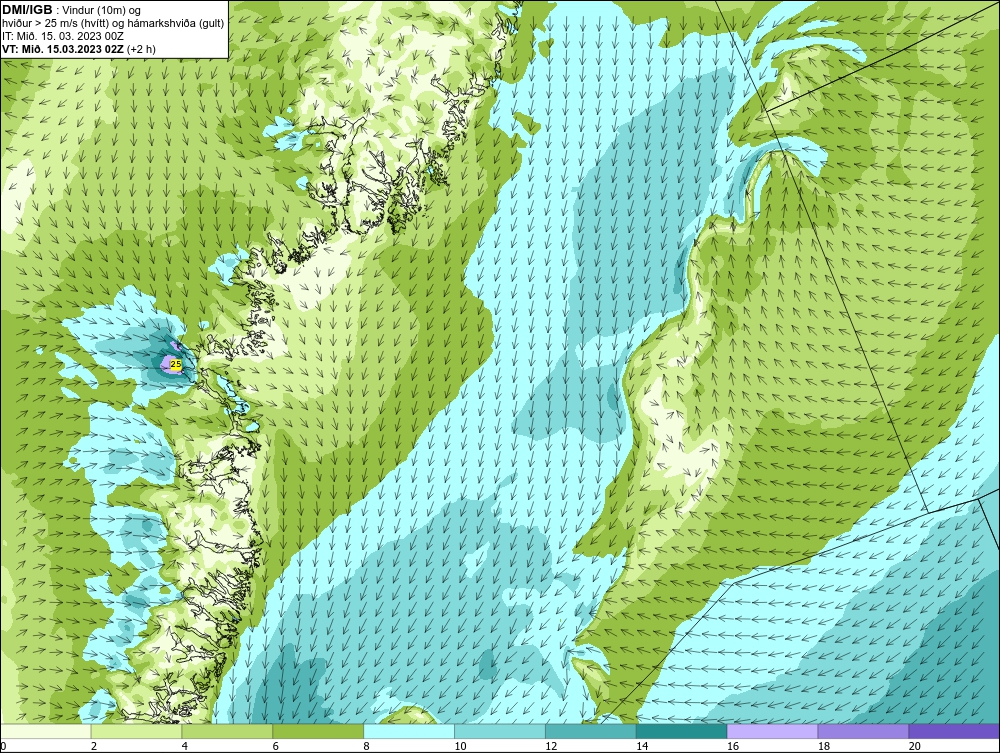This screenshot has width=1000, height=753.
Task: Select the above 20 m/s legend color
Action: [x=954, y=731]
